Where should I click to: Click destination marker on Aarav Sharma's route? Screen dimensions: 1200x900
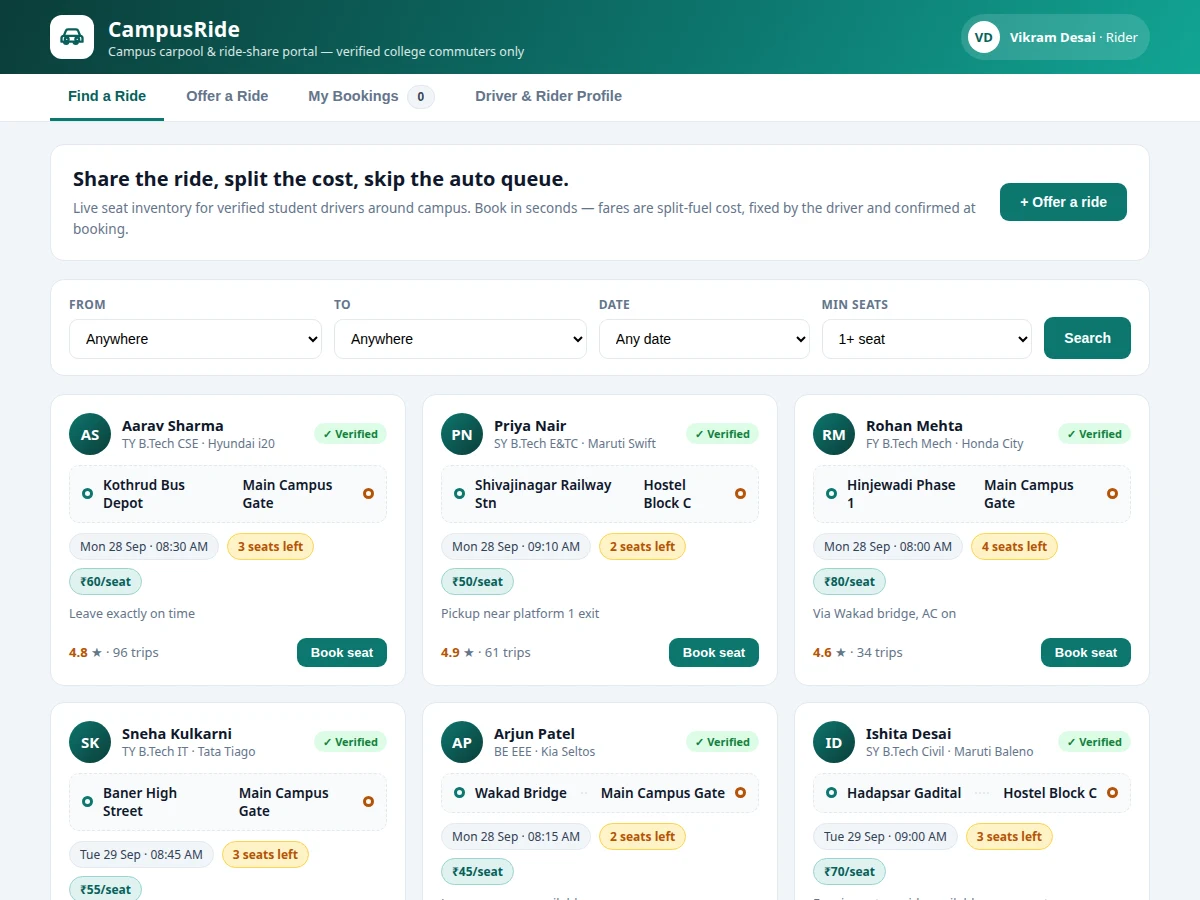(368, 494)
